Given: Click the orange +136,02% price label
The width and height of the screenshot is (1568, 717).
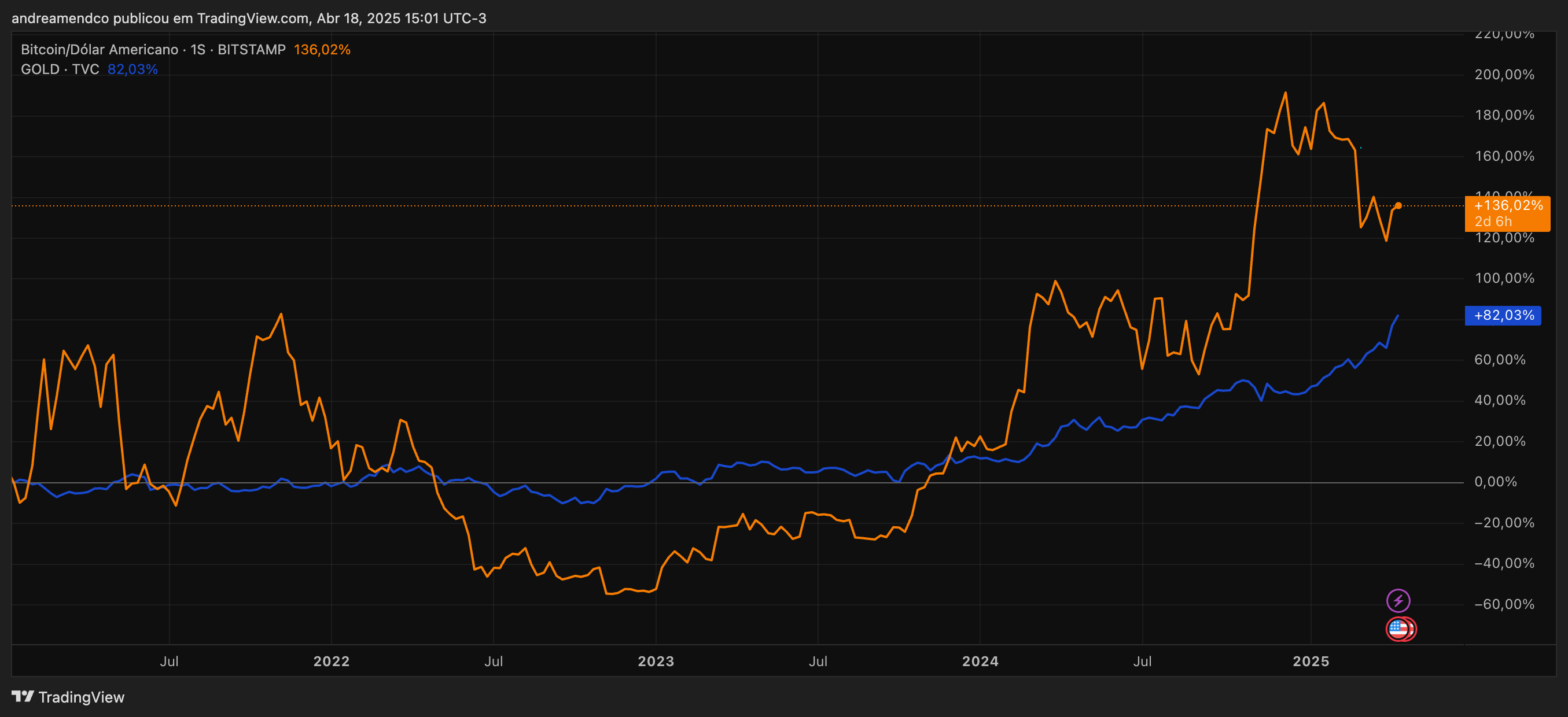Looking at the screenshot, I should [x=1508, y=205].
